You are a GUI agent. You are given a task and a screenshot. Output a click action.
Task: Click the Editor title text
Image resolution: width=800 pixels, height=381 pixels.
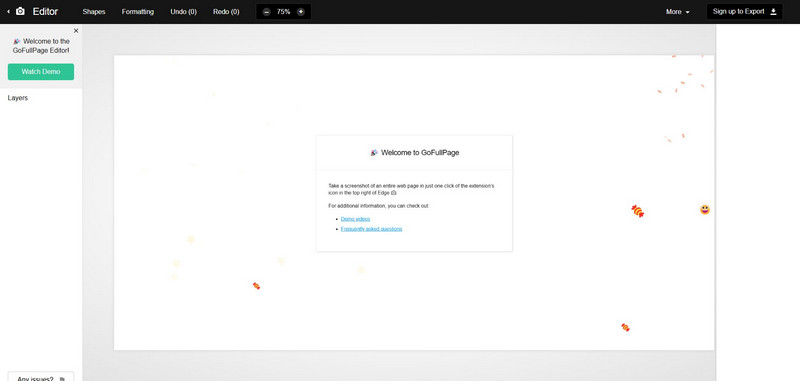(45, 11)
